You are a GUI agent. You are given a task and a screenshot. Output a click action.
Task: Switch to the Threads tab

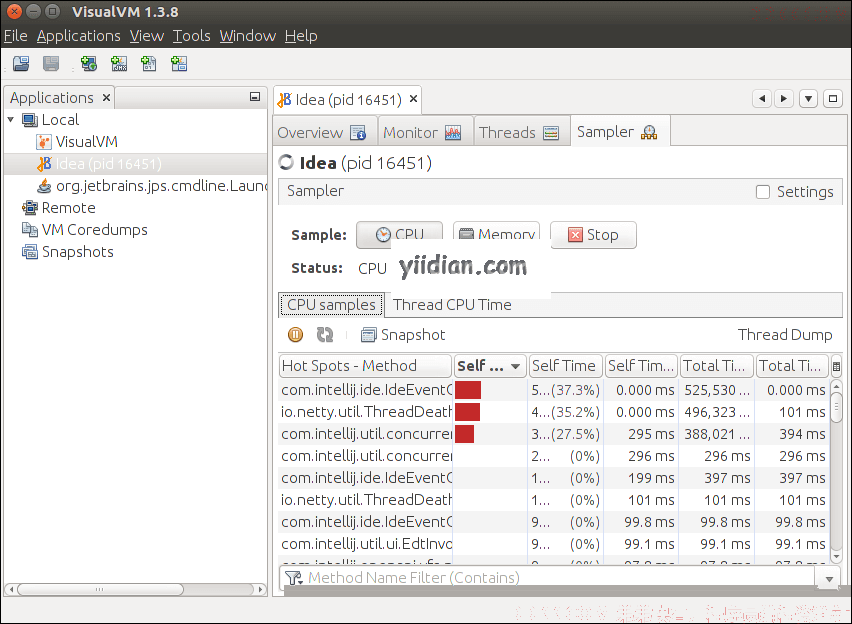click(x=522, y=132)
